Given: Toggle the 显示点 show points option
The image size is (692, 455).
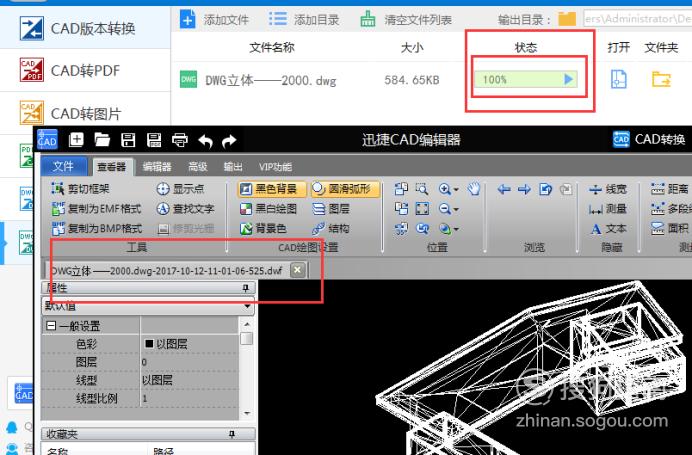Looking at the screenshot, I should (x=180, y=189).
